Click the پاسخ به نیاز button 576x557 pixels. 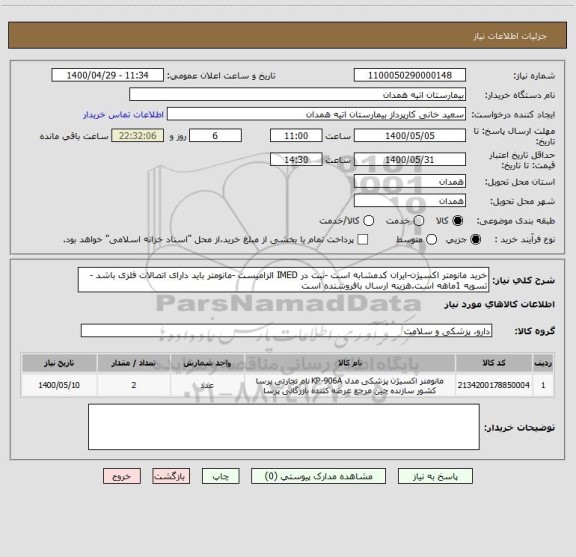[435, 476]
